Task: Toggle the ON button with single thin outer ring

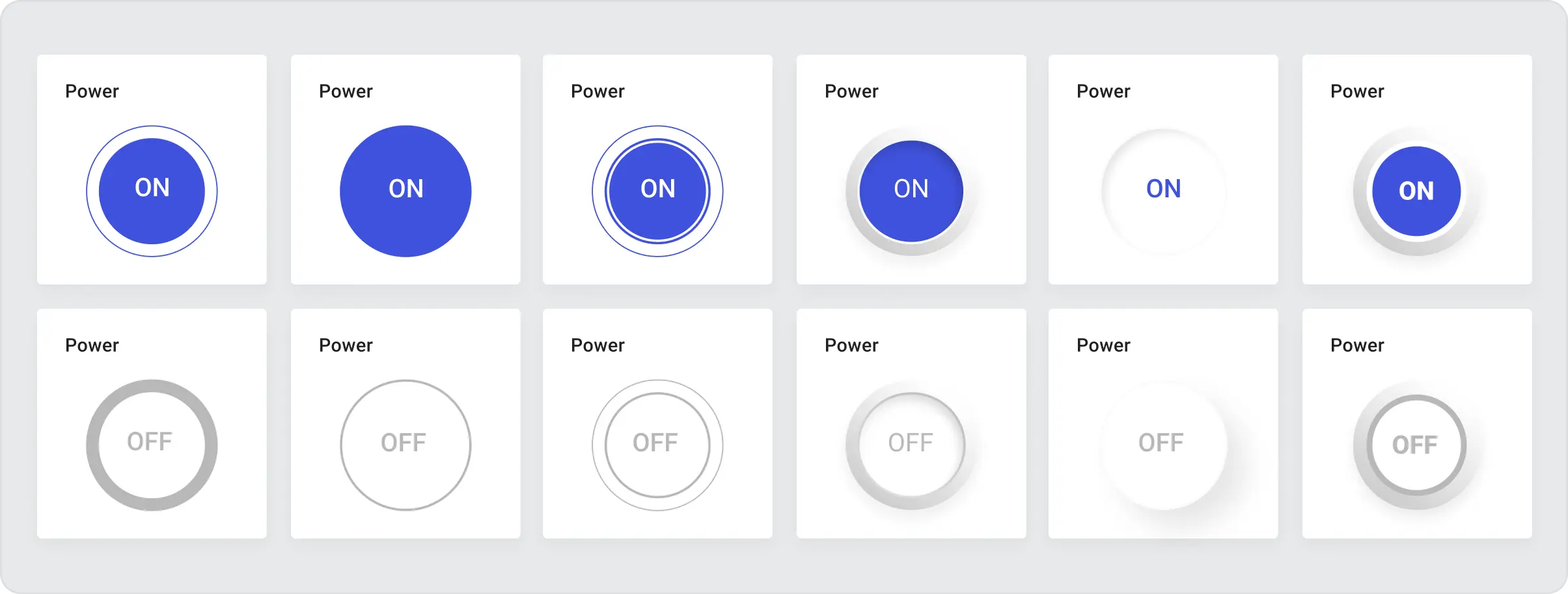Action: (x=152, y=191)
